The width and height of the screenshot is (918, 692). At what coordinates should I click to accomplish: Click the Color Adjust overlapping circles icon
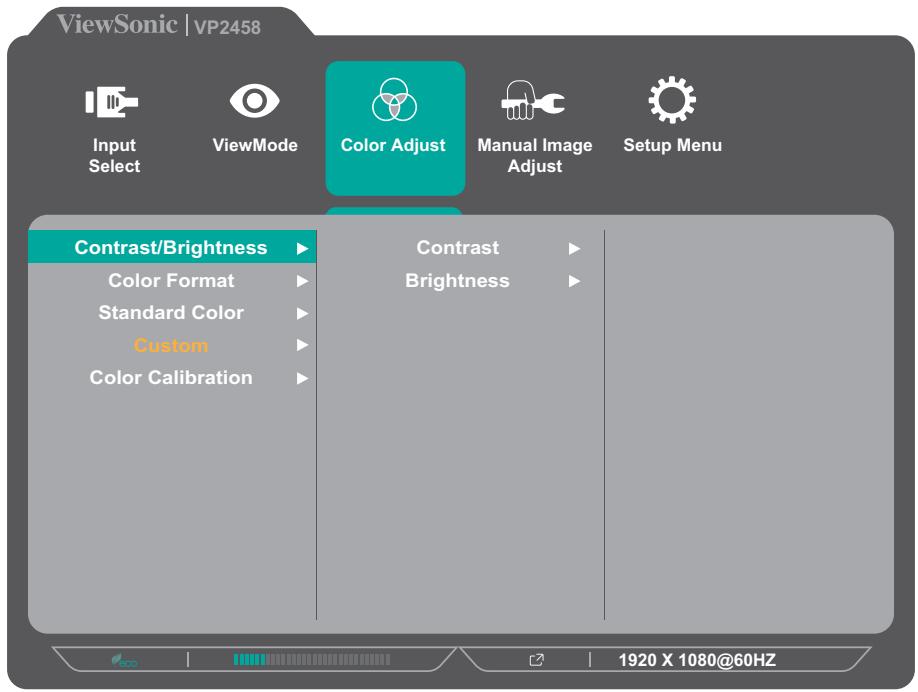(x=394, y=100)
